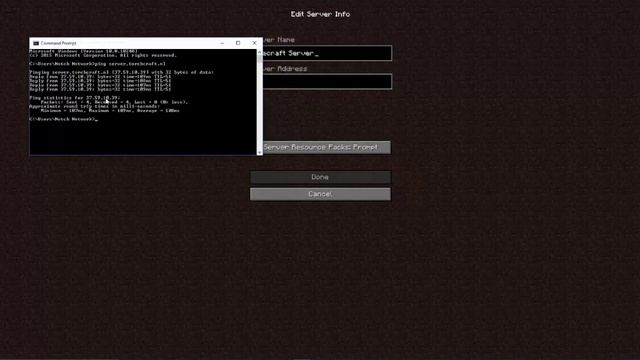Toggle the Server Resource Packs: Prompt button
This screenshot has height=360, width=640.
(327, 147)
